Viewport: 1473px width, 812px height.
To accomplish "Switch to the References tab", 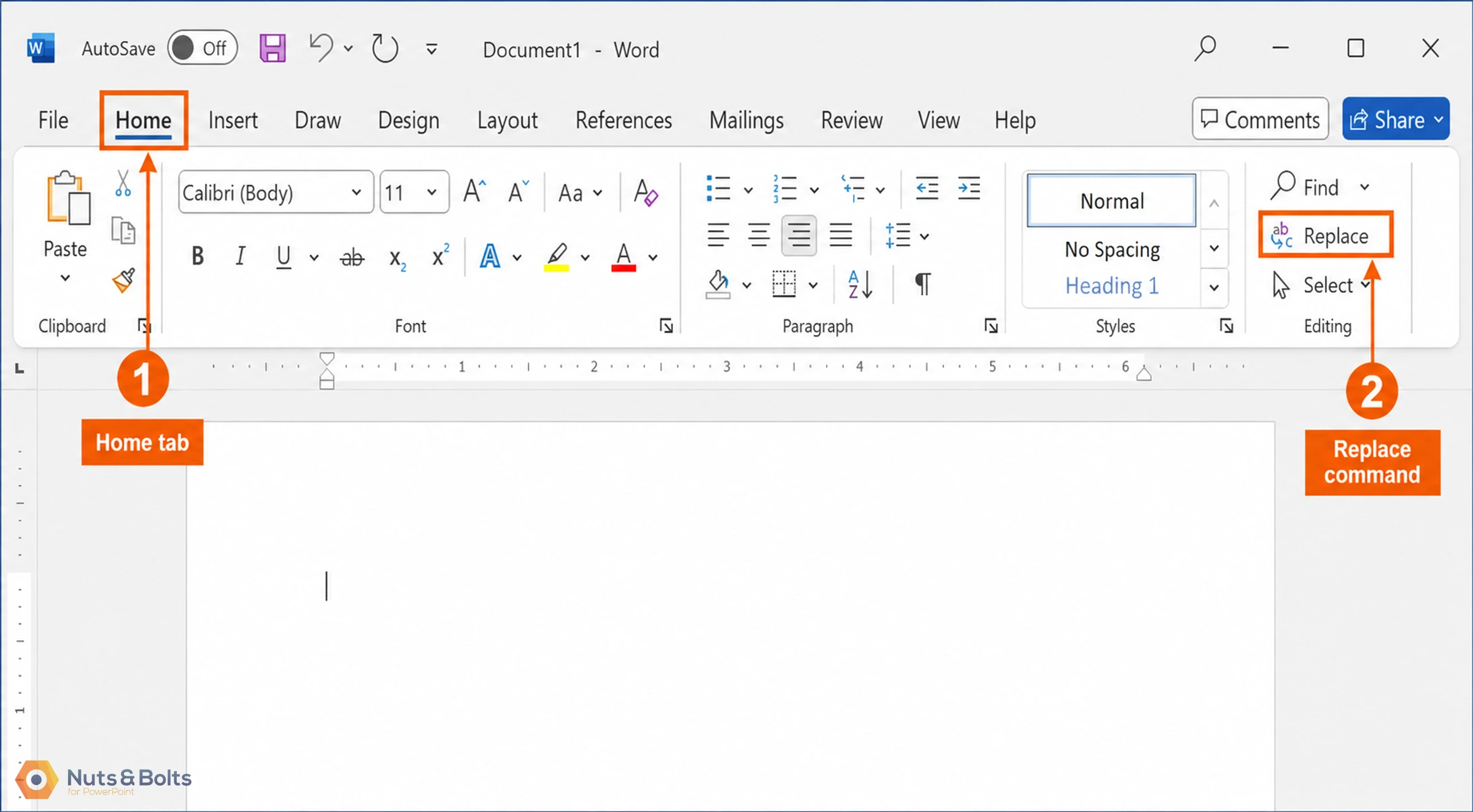I will pyautogui.click(x=624, y=120).
